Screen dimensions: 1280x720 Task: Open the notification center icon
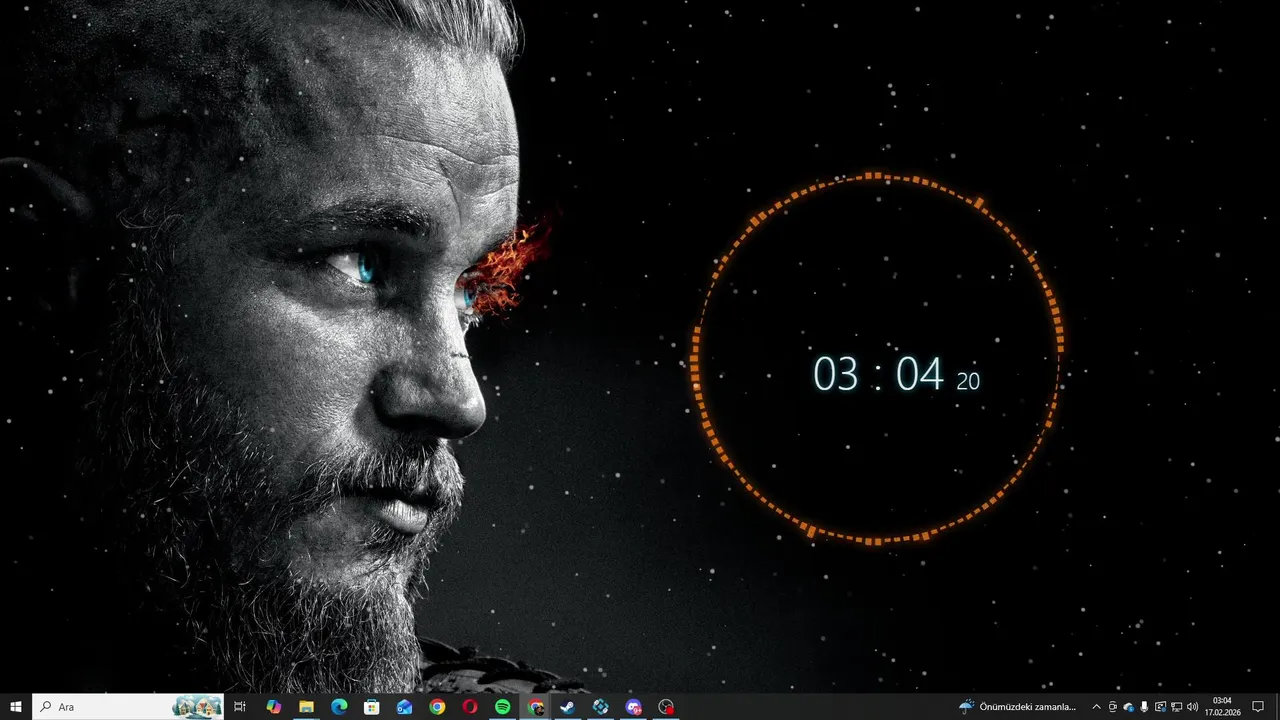(1258, 707)
